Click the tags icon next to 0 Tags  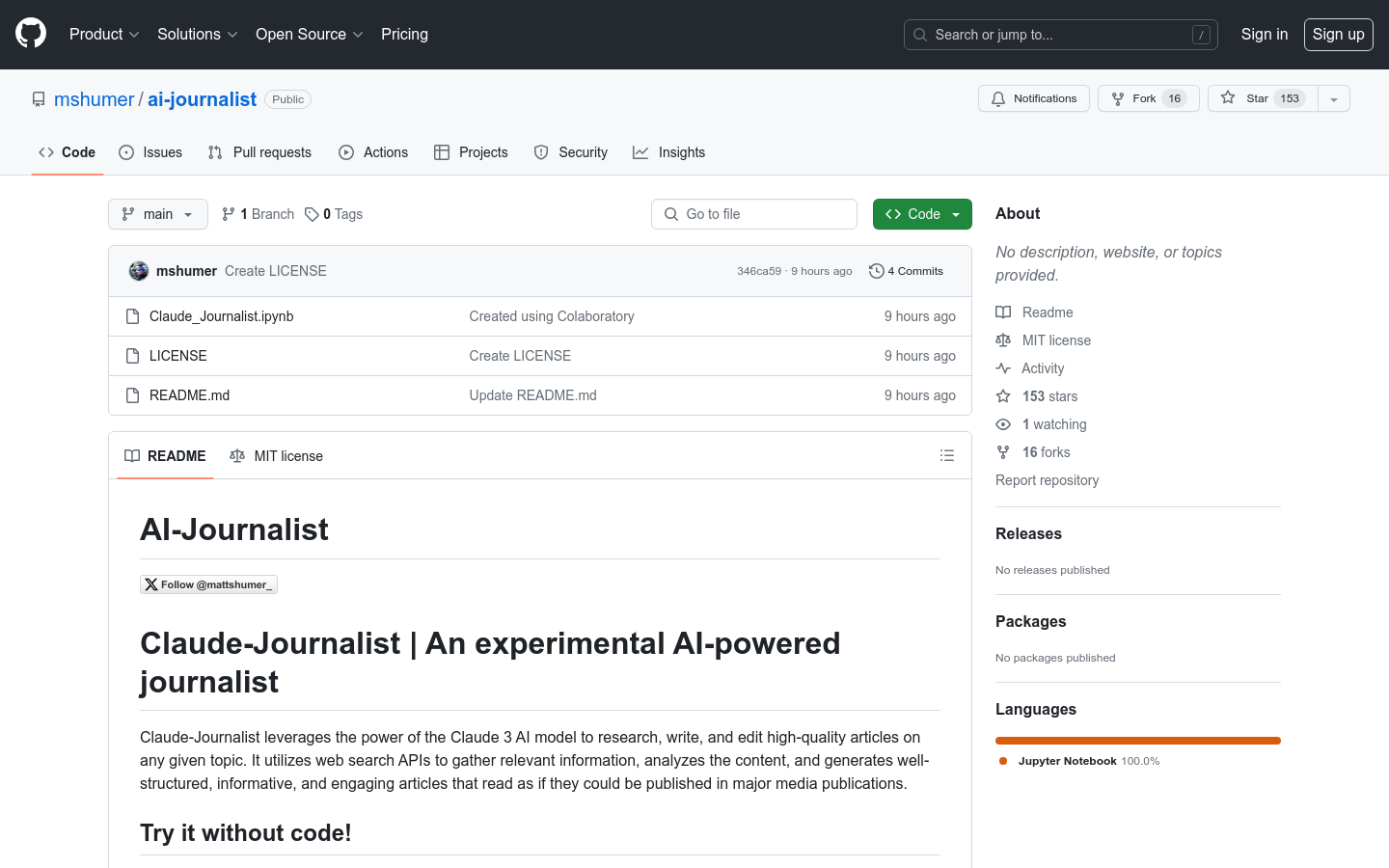point(312,214)
